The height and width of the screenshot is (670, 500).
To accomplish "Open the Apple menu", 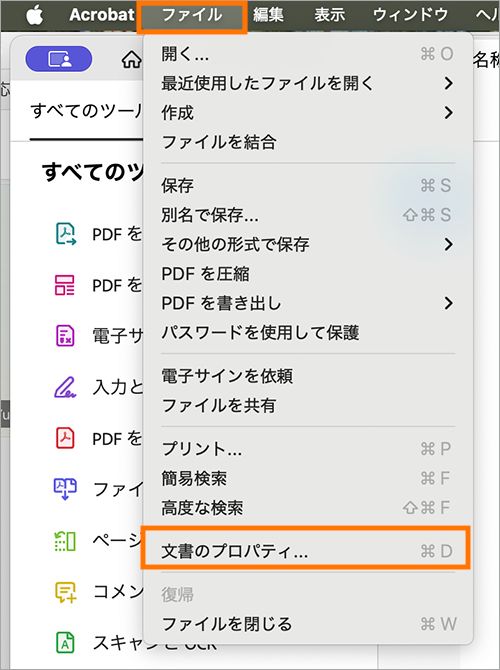I will pos(35,15).
